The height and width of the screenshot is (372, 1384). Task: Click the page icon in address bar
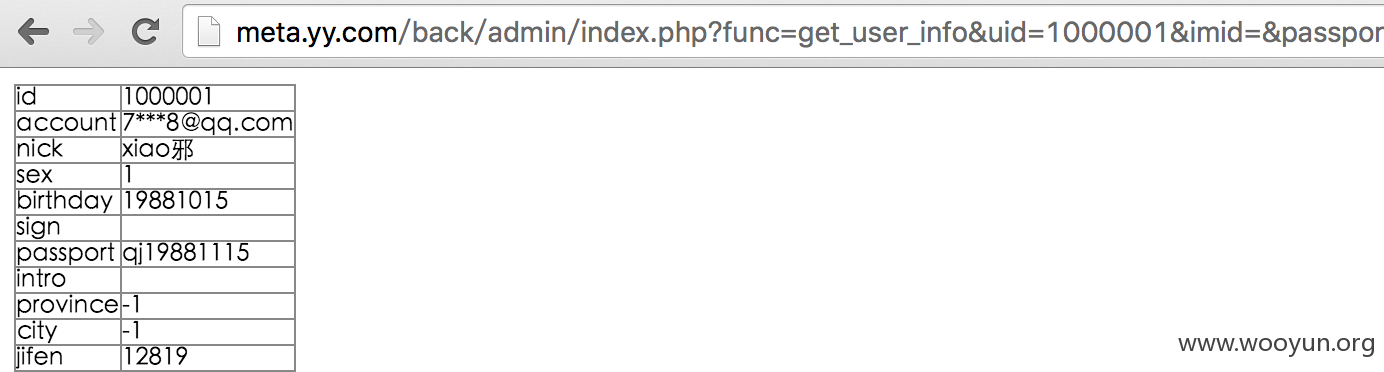[x=208, y=33]
